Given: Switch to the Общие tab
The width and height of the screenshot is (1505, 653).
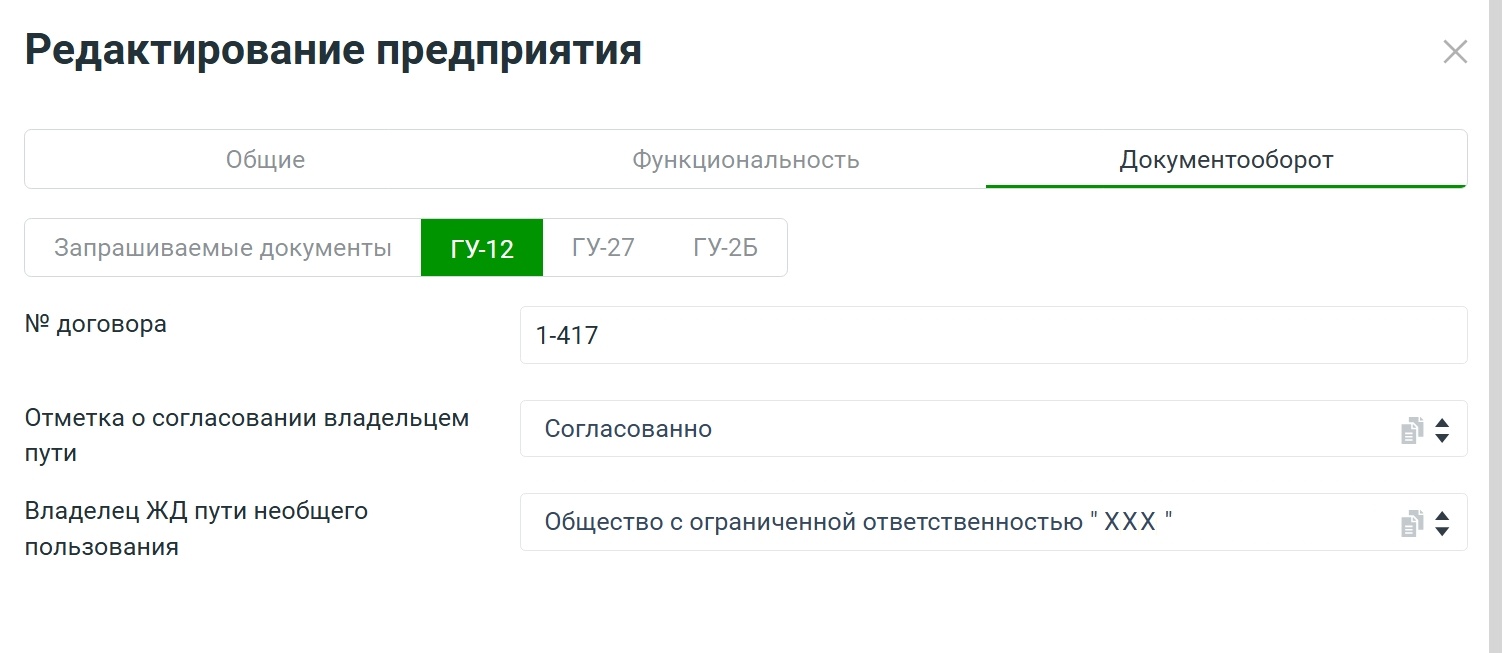Looking at the screenshot, I should point(265,160).
